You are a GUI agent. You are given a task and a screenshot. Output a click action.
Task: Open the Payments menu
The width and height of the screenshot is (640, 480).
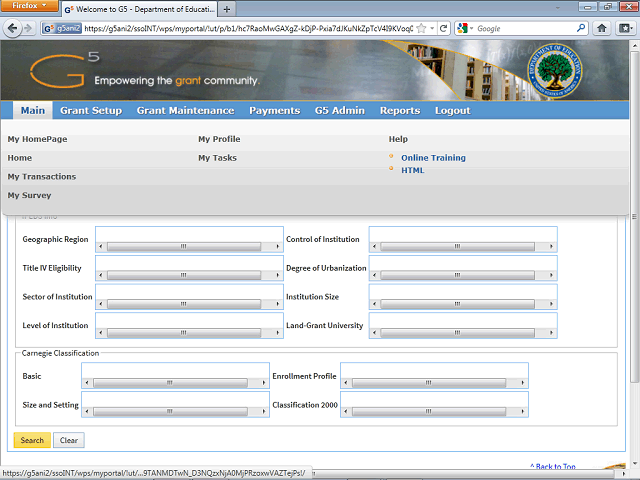click(x=275, y=111)
